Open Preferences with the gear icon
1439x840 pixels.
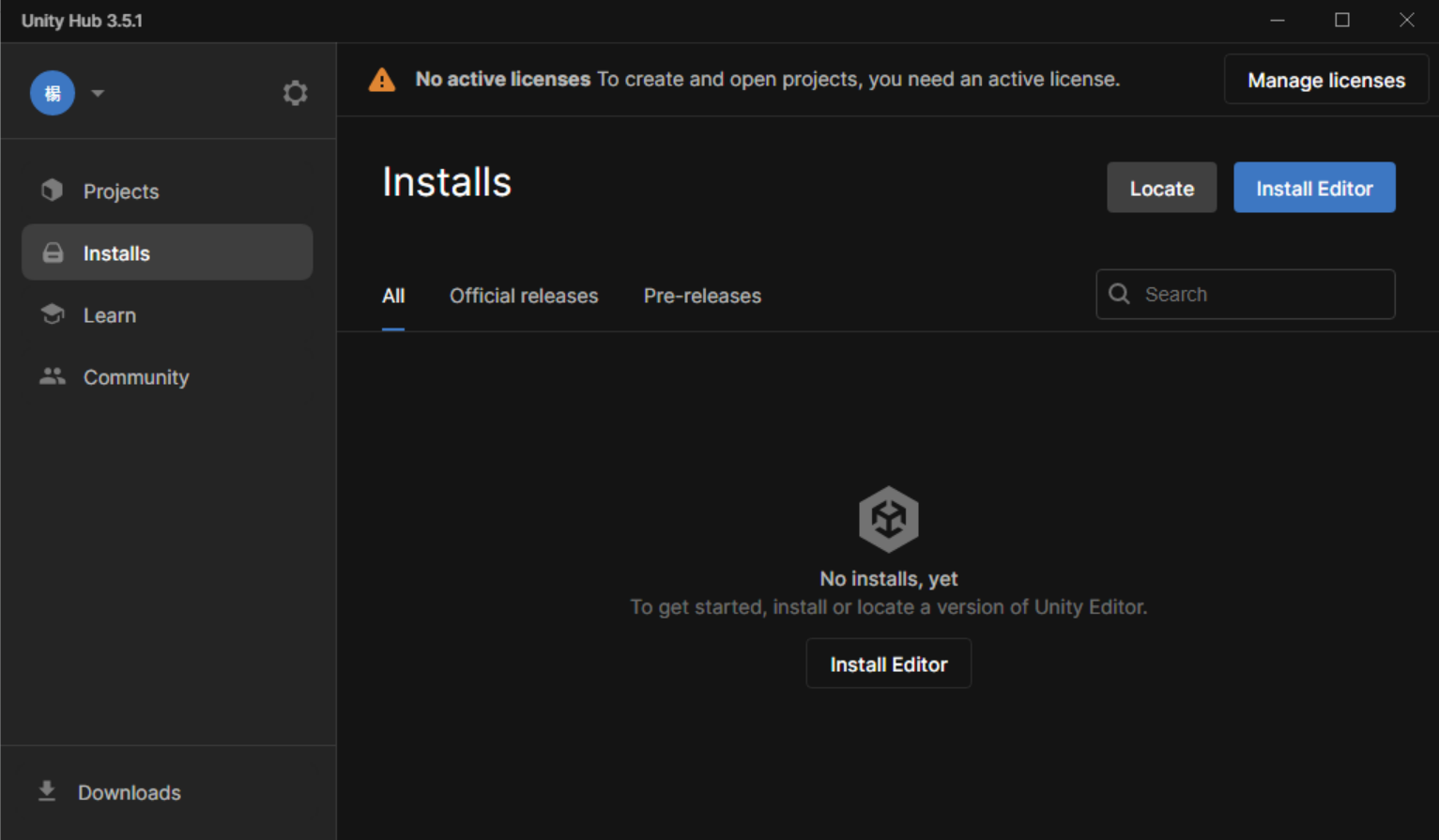(x=296, y=93)
